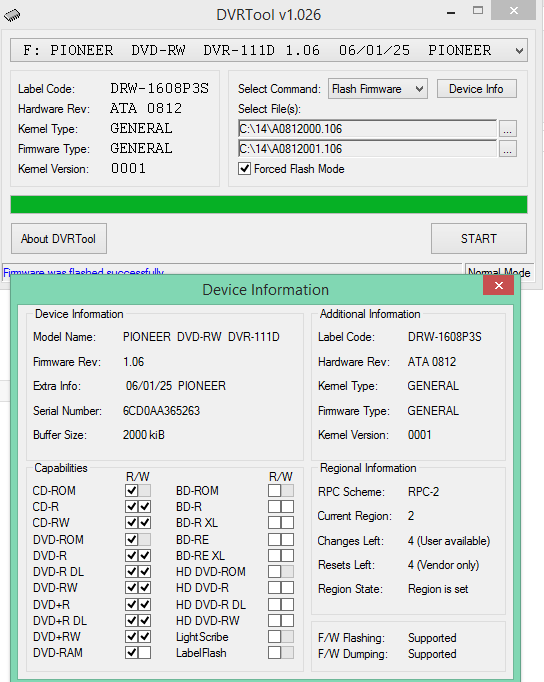Click the DVD-RAM write capability checkbox
The width and height of the screenshot is (544, 682).
point(145,653)
